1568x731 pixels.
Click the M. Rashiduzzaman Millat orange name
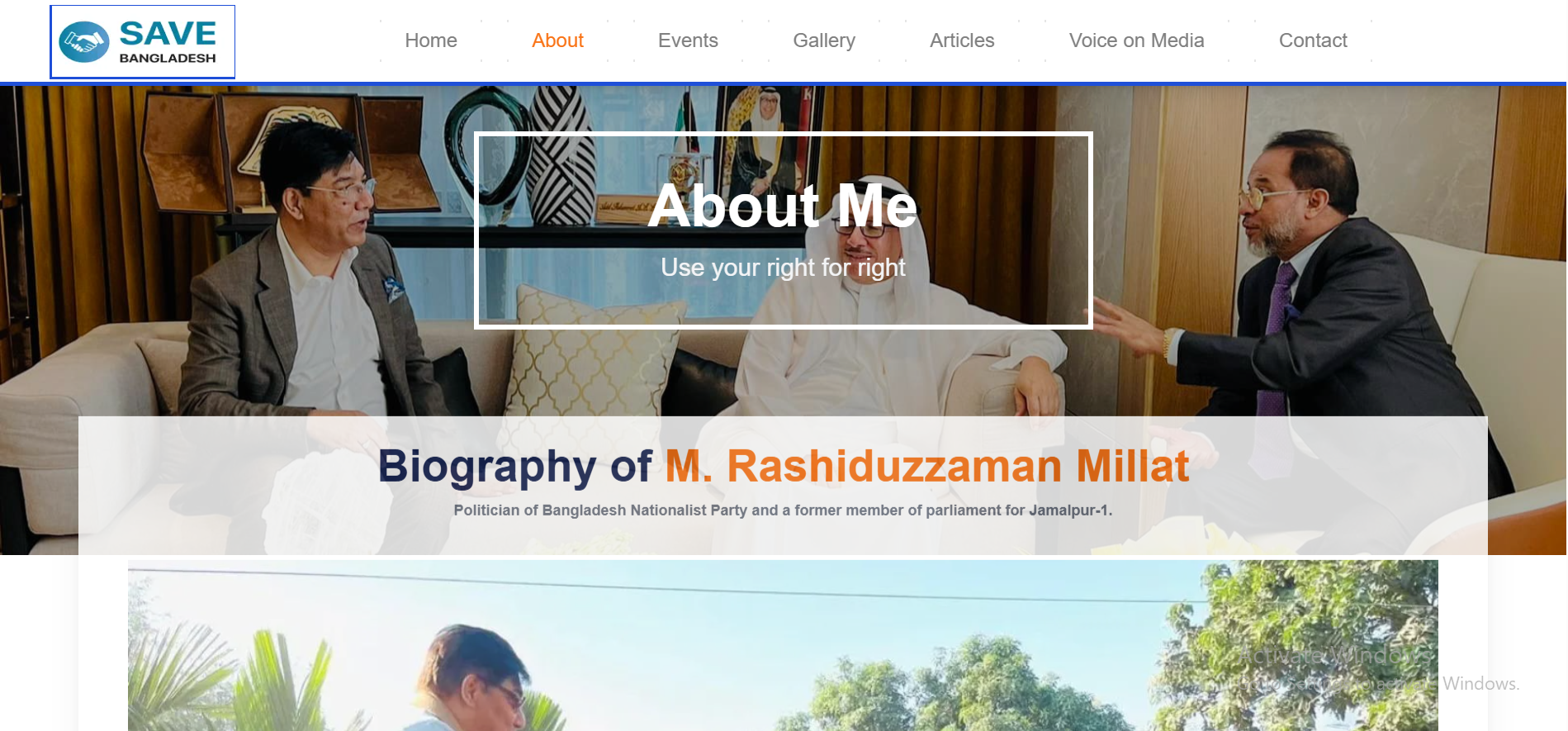(927, 466)
